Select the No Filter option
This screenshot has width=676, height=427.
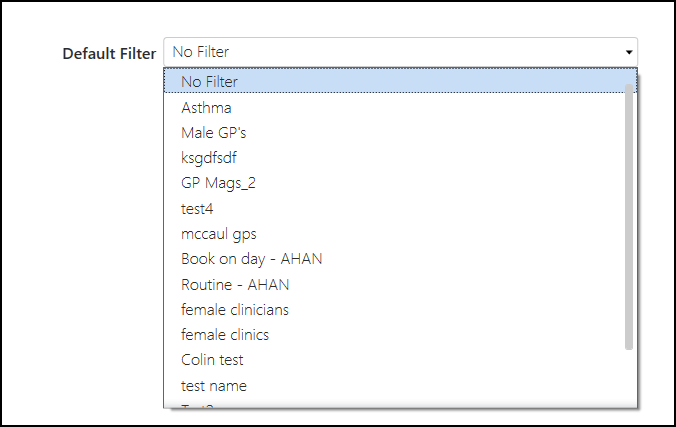(x=209, y=81)
